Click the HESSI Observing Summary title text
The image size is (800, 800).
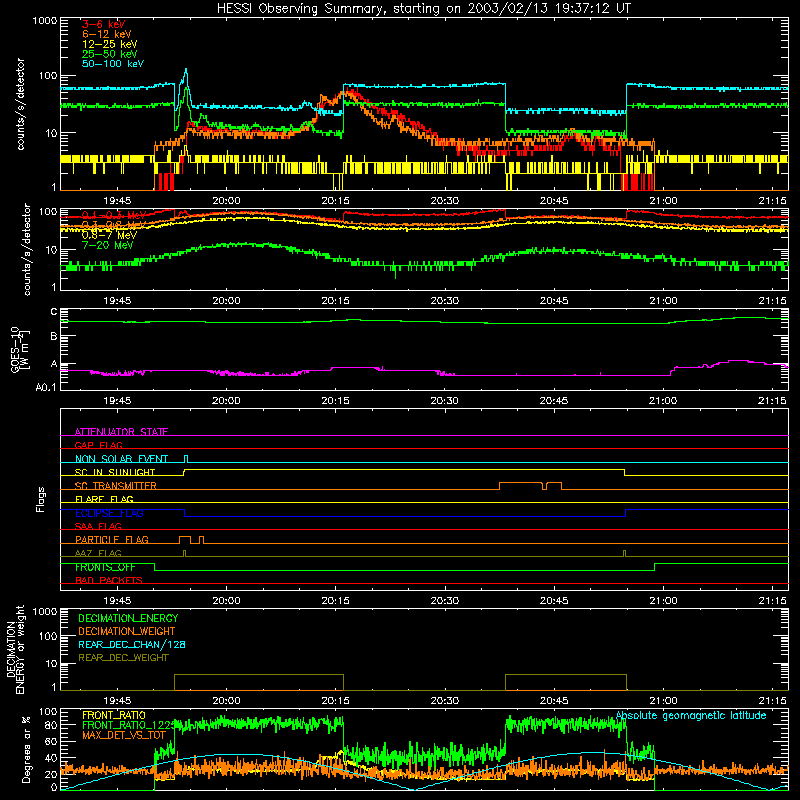tap(424, 9)
